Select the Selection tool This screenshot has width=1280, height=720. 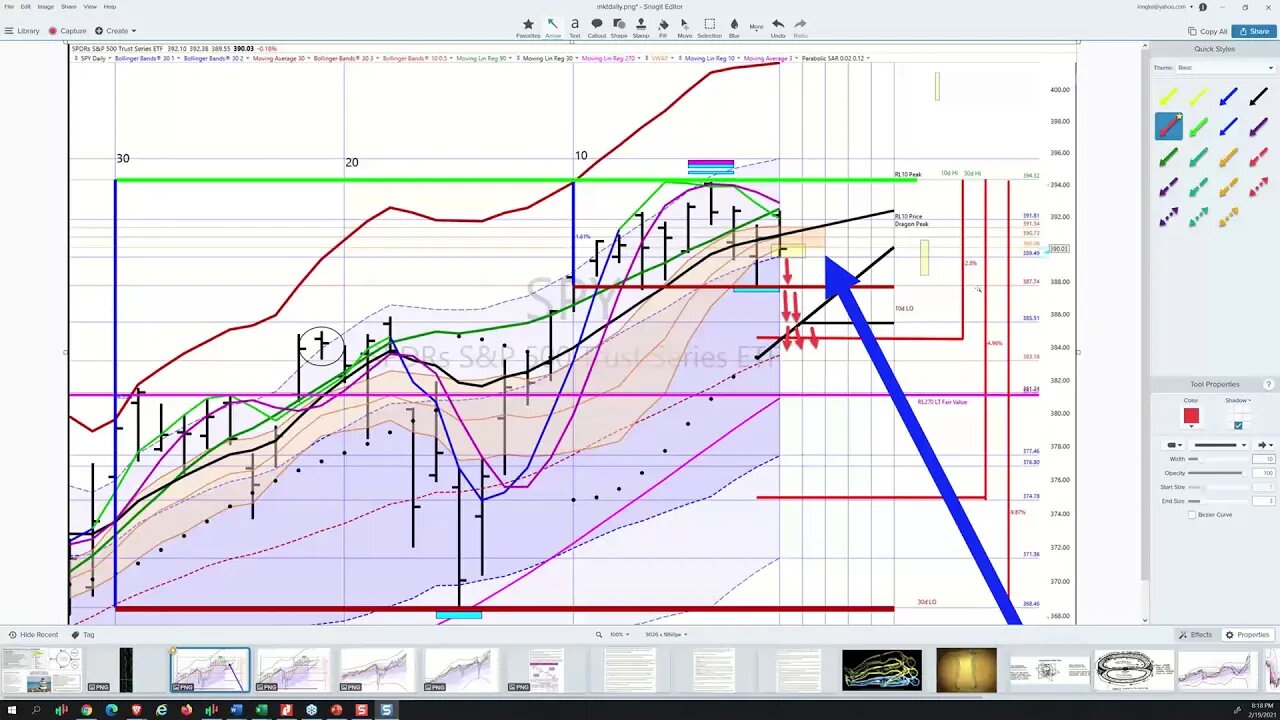pos(709,27)
